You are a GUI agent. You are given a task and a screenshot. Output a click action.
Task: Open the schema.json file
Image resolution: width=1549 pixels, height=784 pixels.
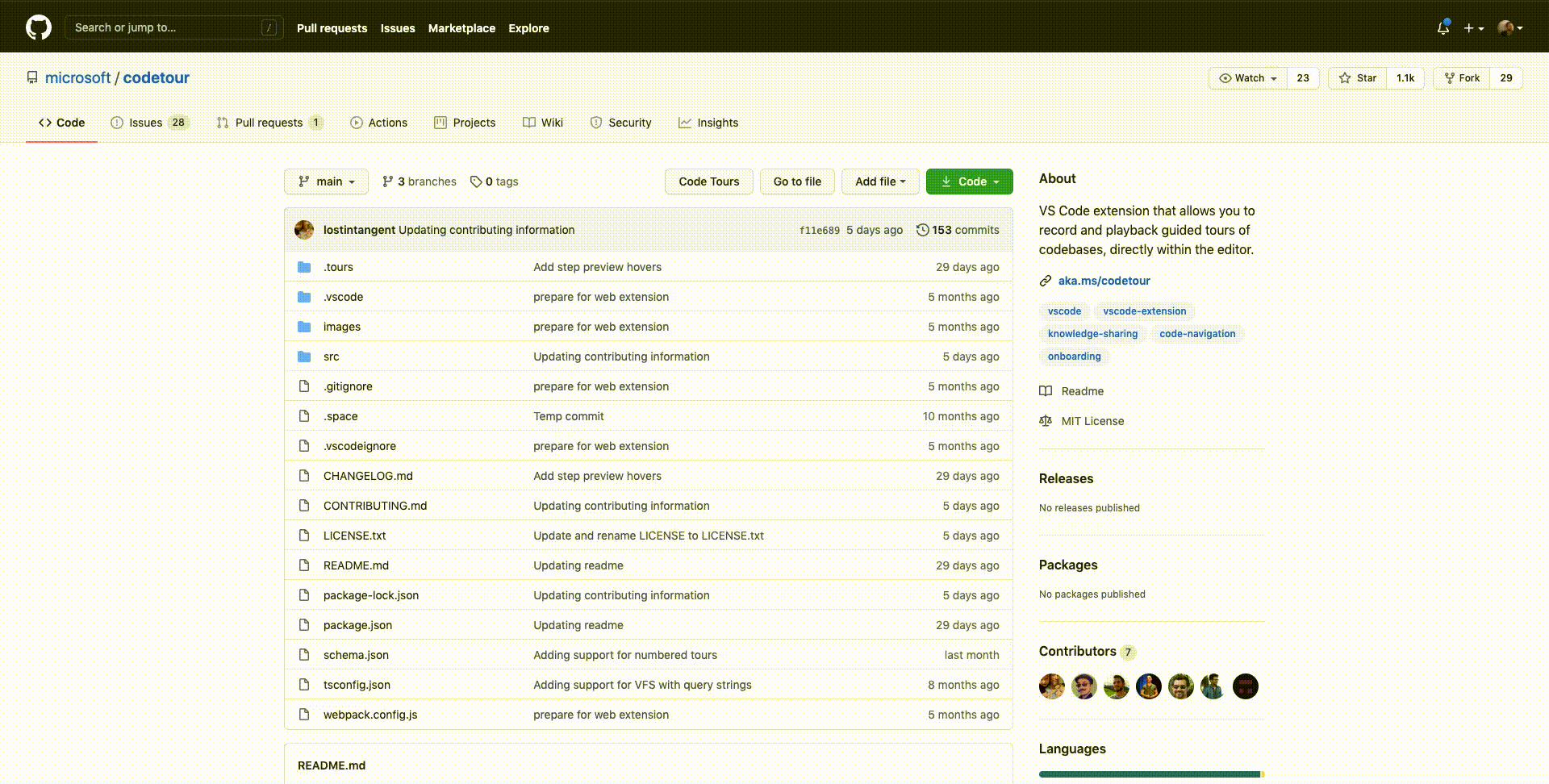[356, 655]
